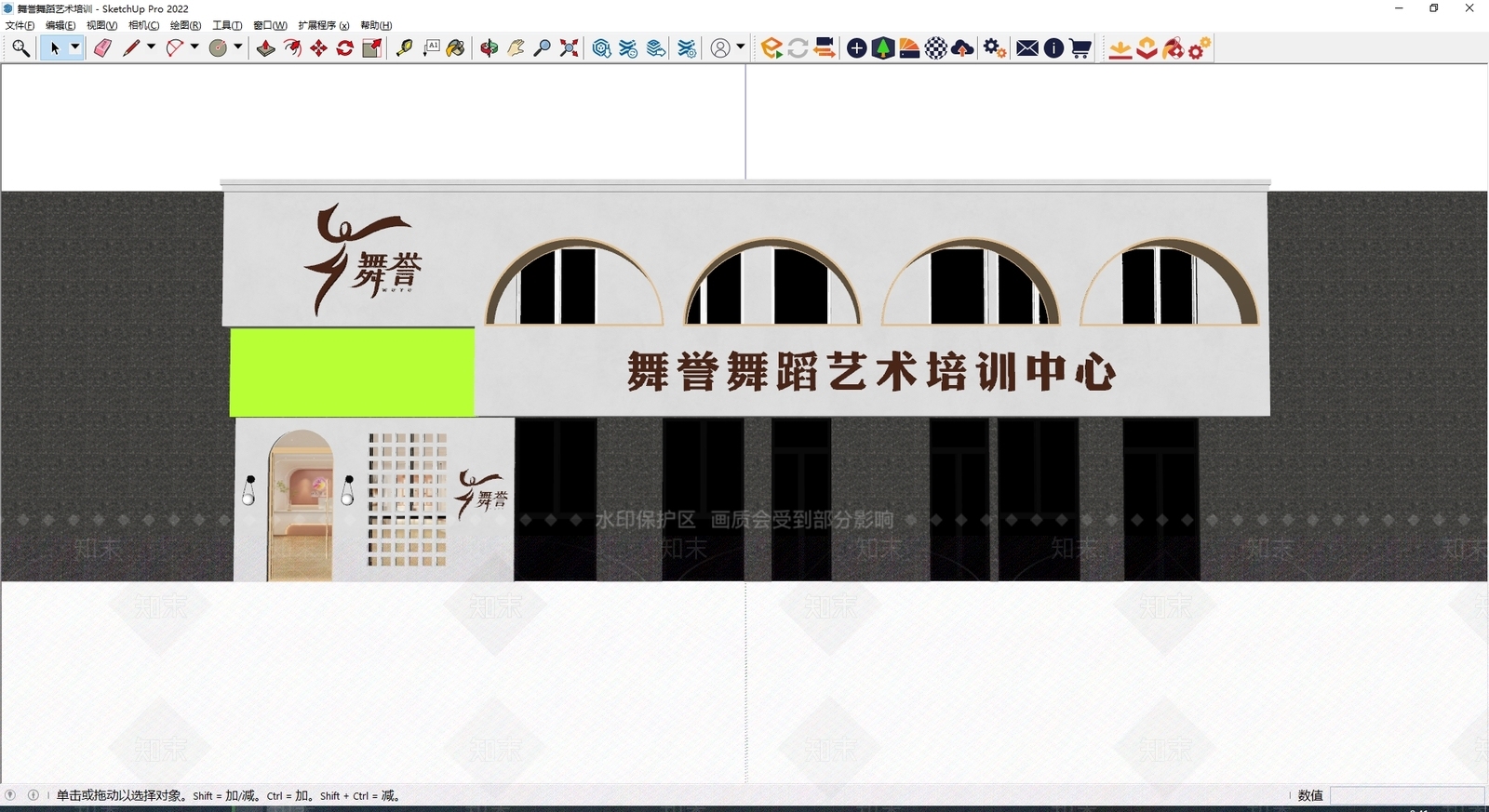This screenshot has width=1489, height=812.
Task: Open the Enscape material library fan icon
Action: point(909,48)
